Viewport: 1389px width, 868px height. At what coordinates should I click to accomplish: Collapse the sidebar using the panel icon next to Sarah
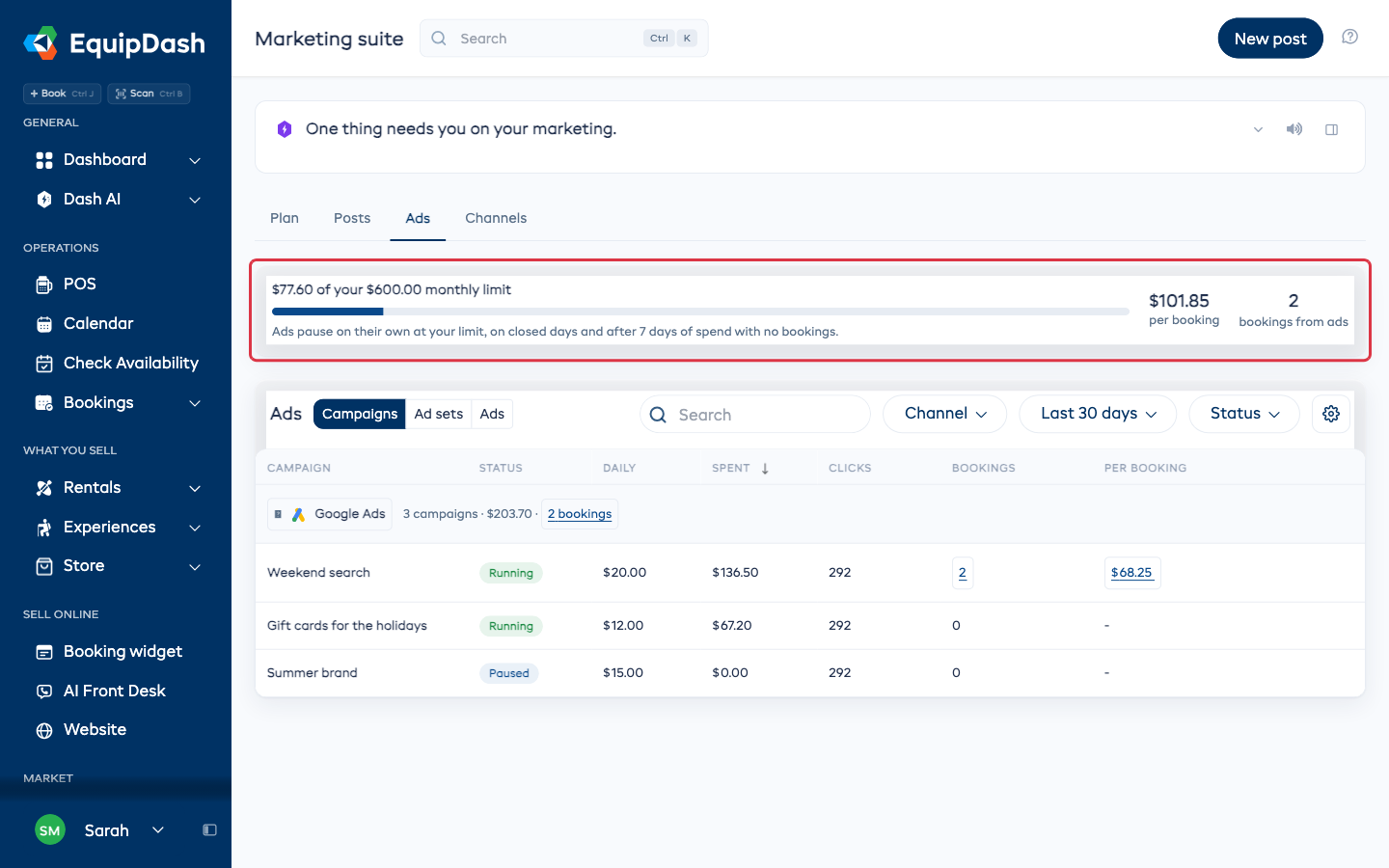[x=209, y=830]
